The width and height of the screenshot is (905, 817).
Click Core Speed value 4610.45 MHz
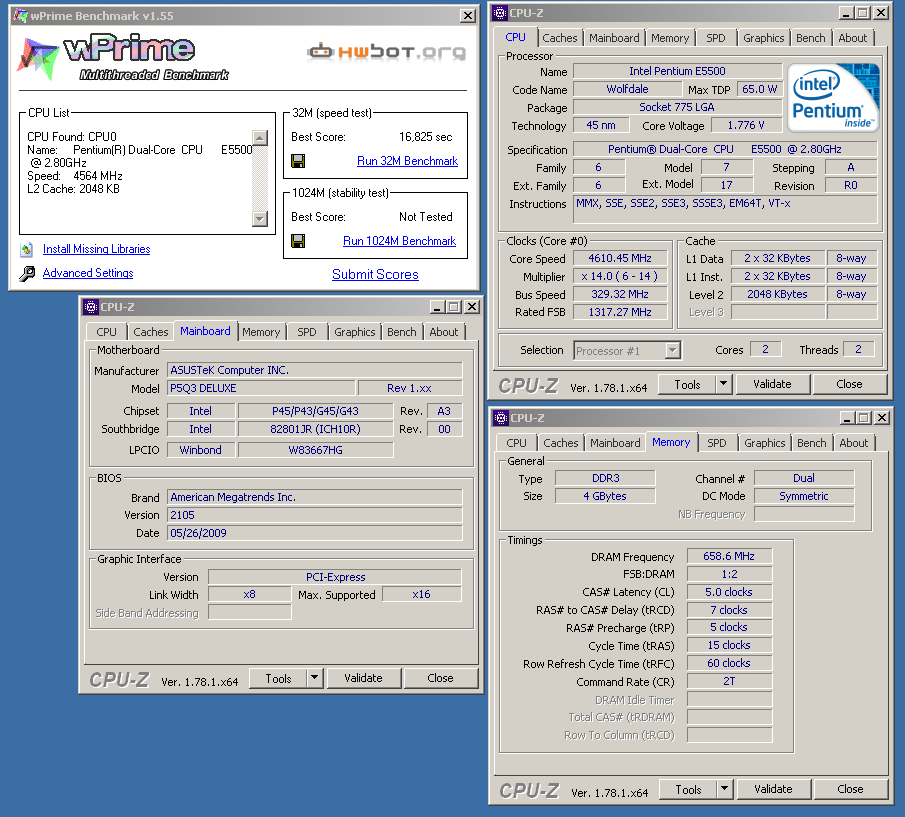pos(620,258)
